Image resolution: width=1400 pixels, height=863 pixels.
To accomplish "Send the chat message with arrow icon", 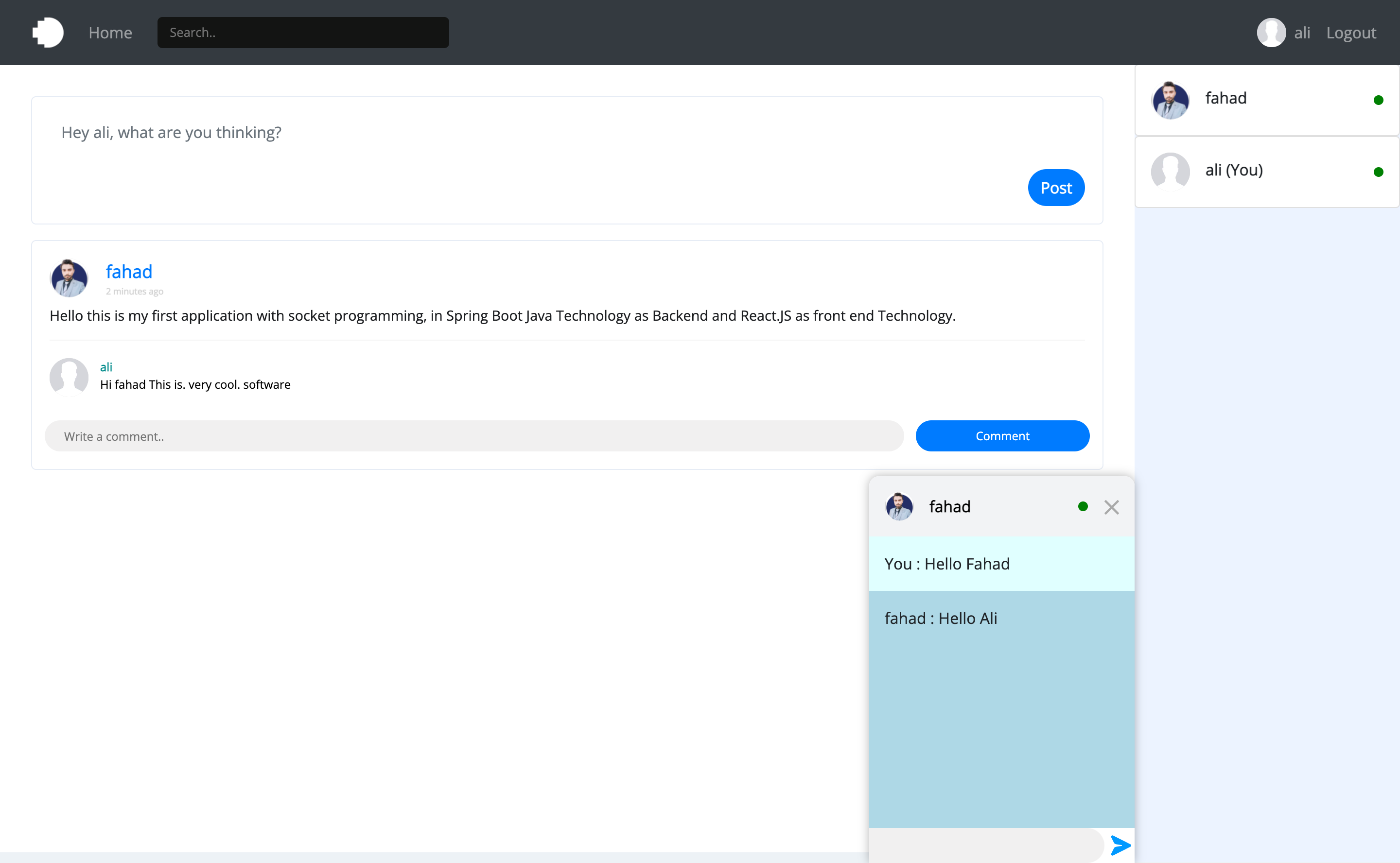I will pos(1120,846).
